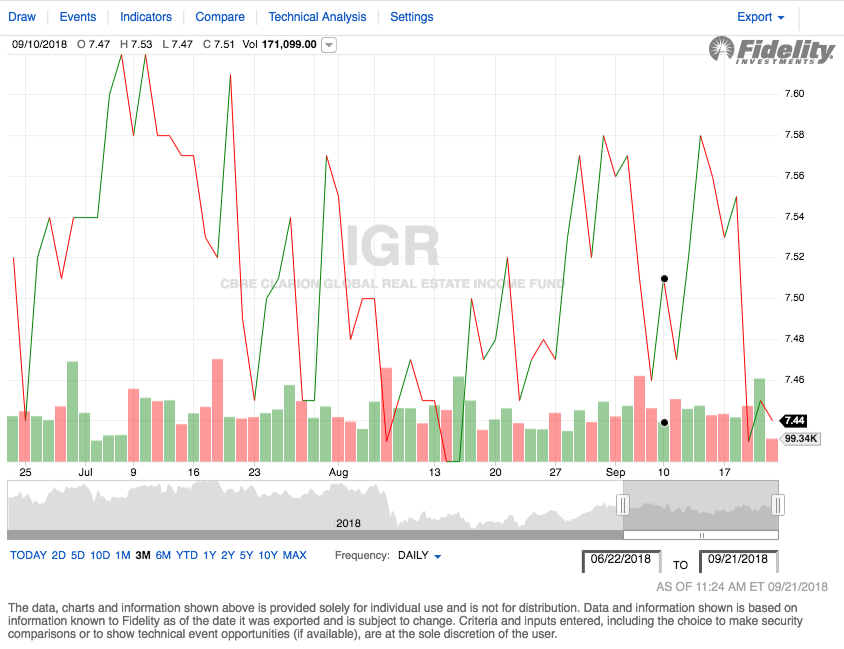Select the 10D time range

point(100,555)
